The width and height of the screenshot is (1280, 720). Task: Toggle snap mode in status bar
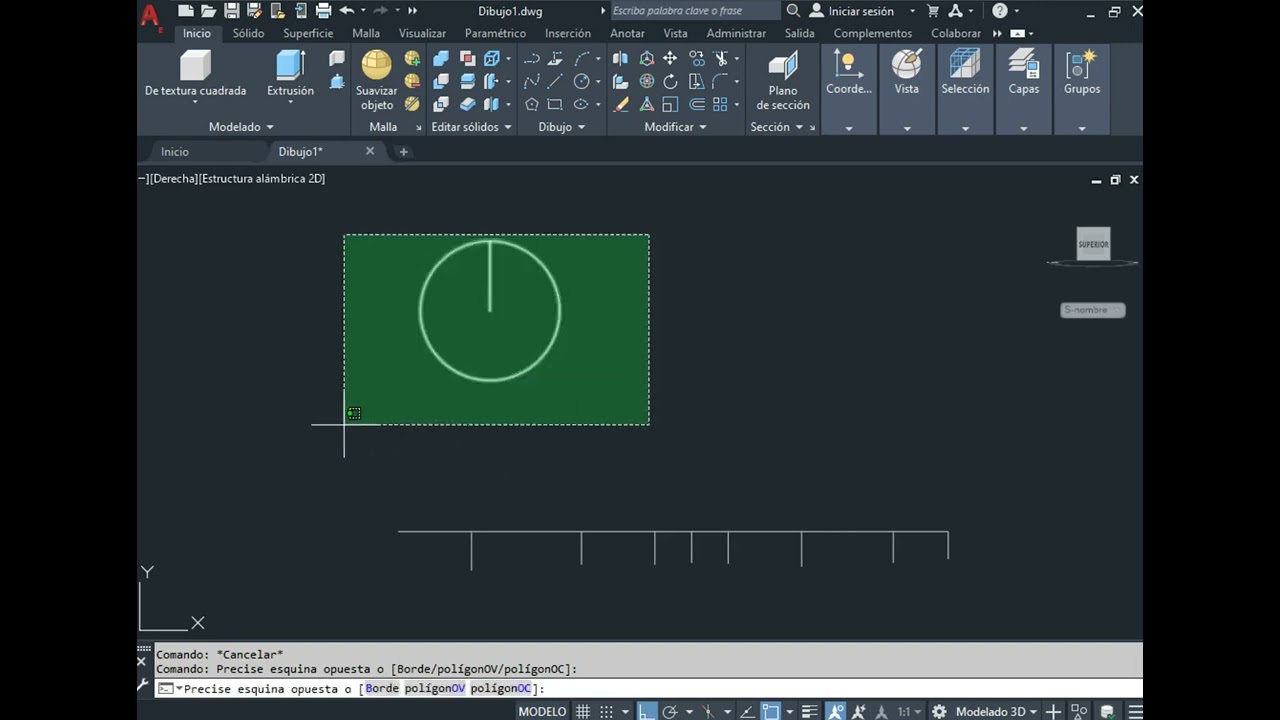[x=606, y=712]
